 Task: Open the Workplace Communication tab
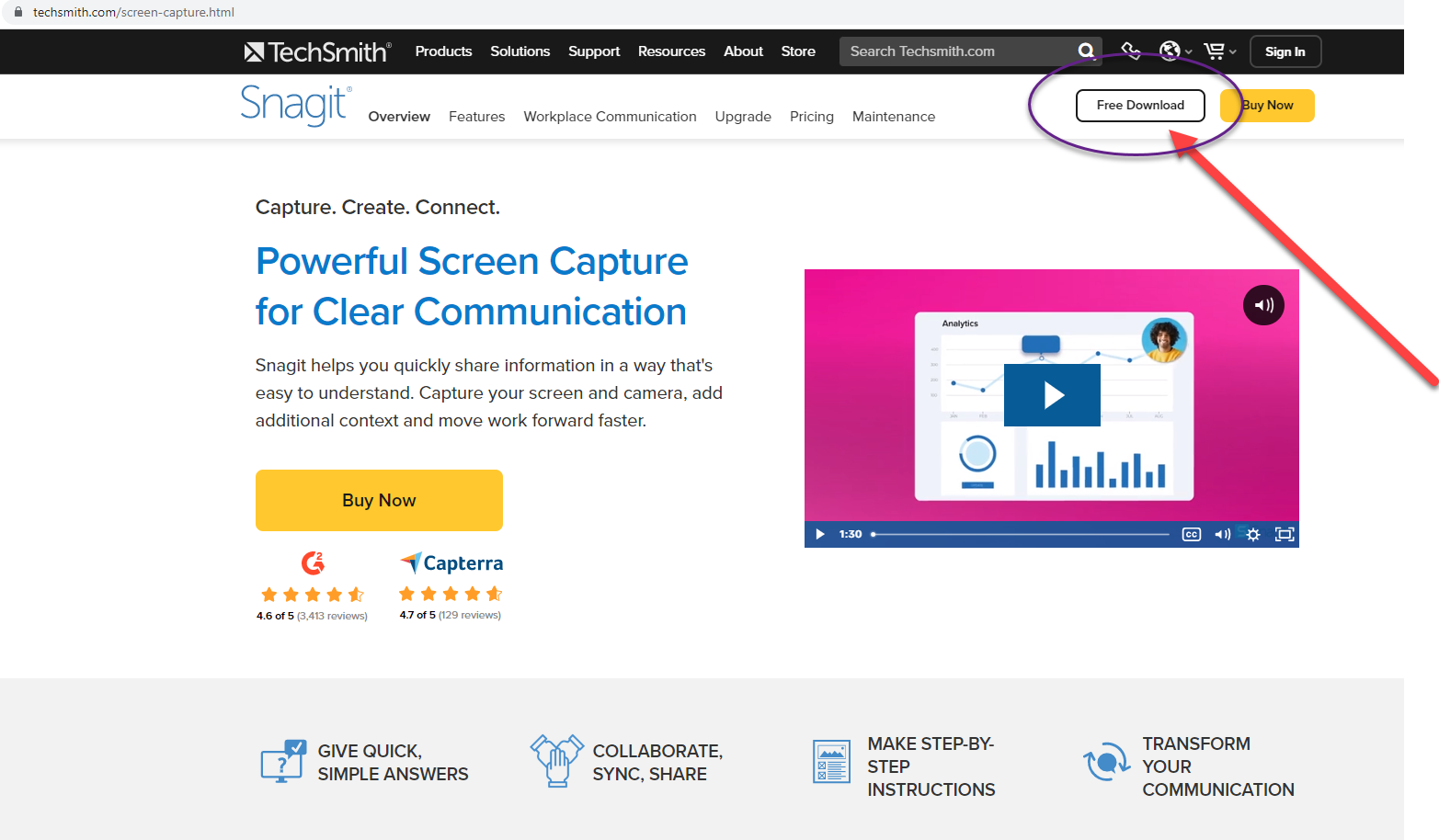pyautogui.click(x=611, y=117)
